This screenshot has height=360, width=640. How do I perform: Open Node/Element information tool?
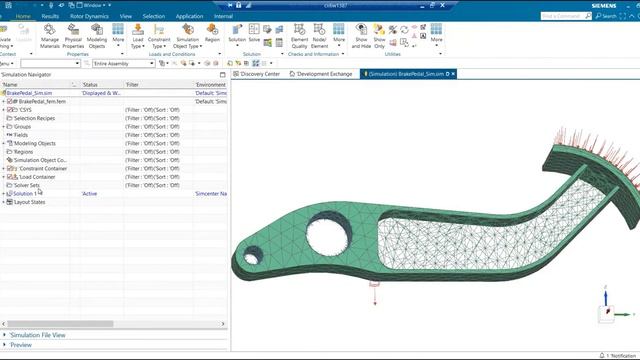pos(319,36)
